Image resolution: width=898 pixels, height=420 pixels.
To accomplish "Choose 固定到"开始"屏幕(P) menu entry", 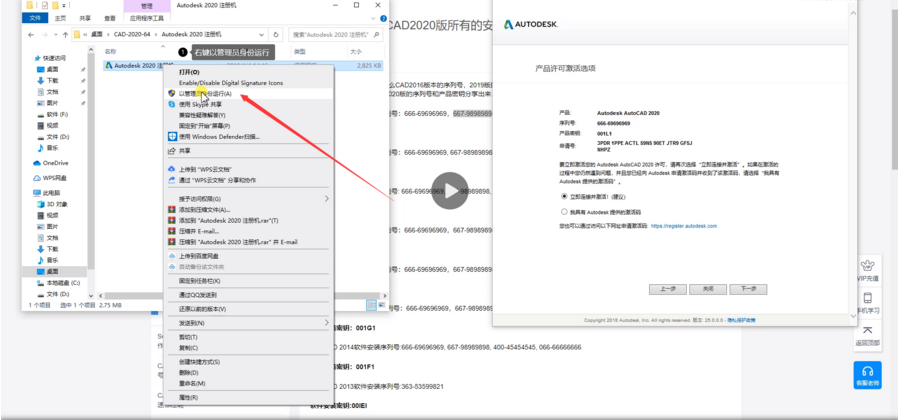I will click(204, 125).
